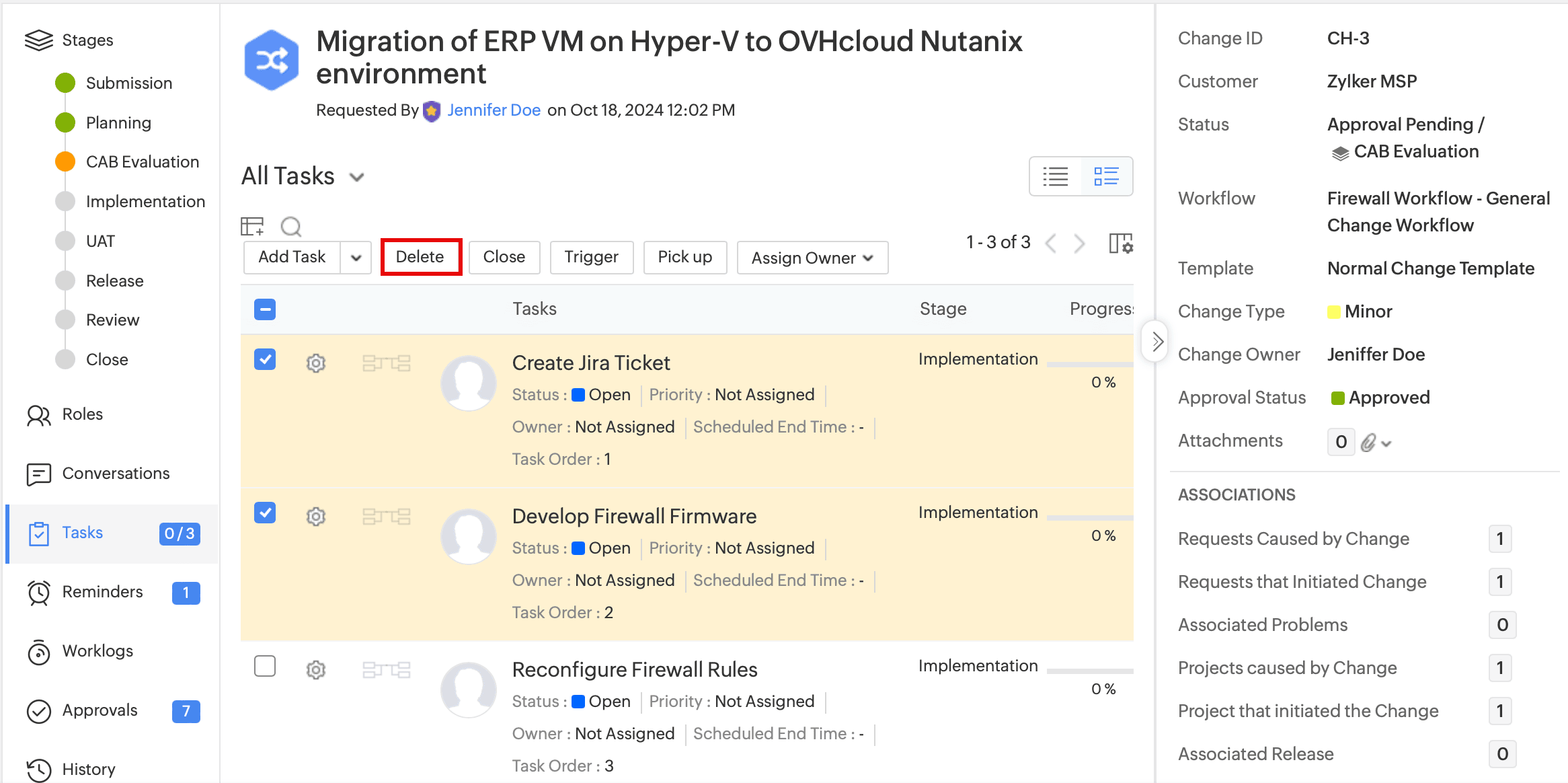1568x783 pixels.
Task: Go to Conversations in sidebar
Action: pos(116,474)
